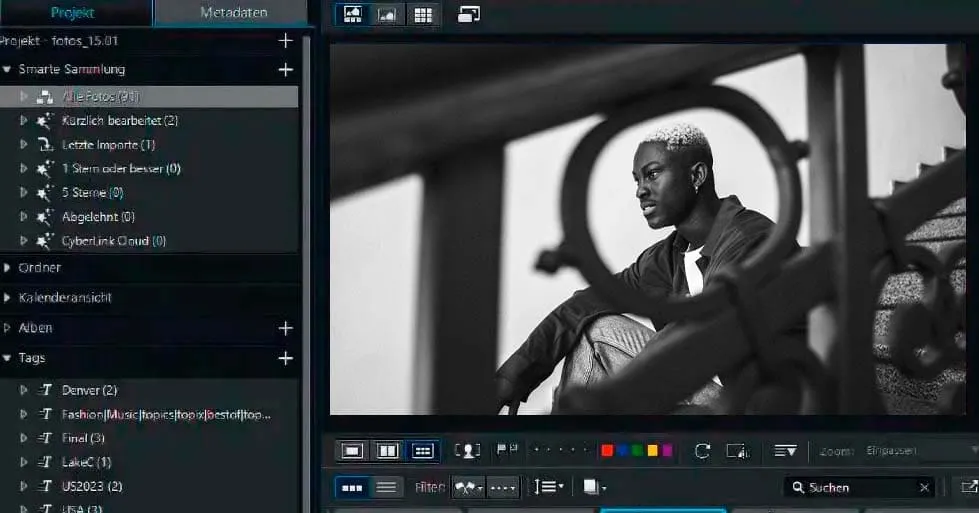Rotate the photo using rotate icon
The image size is (979, 513).
click(x=702, y=451)
